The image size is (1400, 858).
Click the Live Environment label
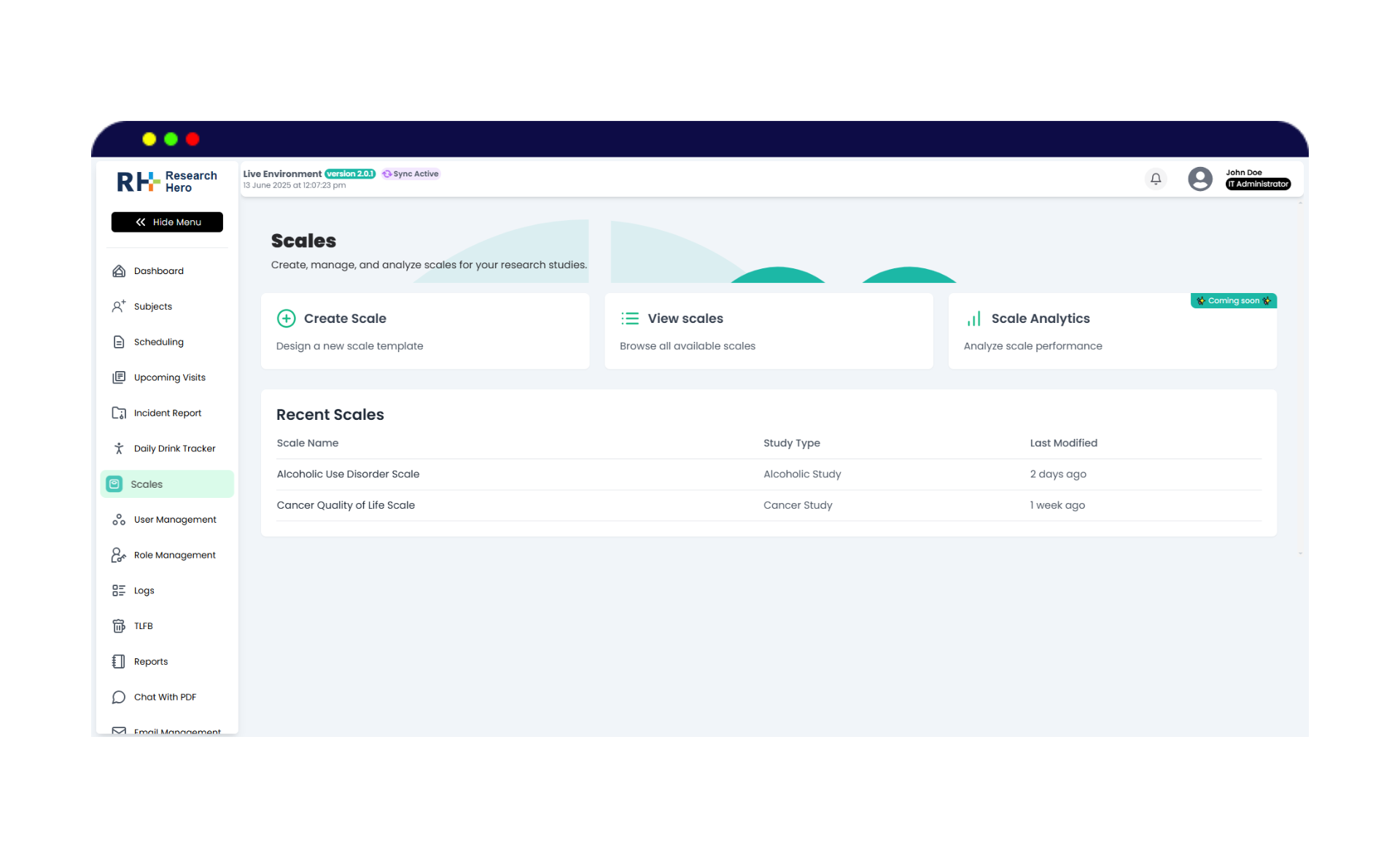(282, 173)
